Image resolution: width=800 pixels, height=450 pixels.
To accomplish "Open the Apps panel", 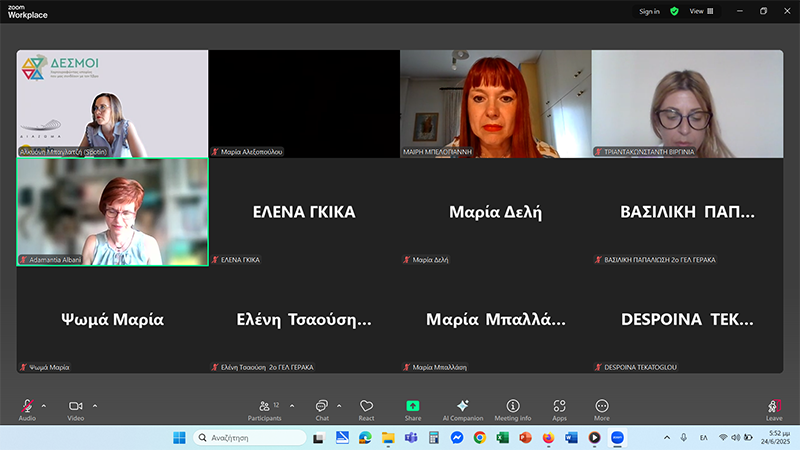I will [x=559, y=407].
